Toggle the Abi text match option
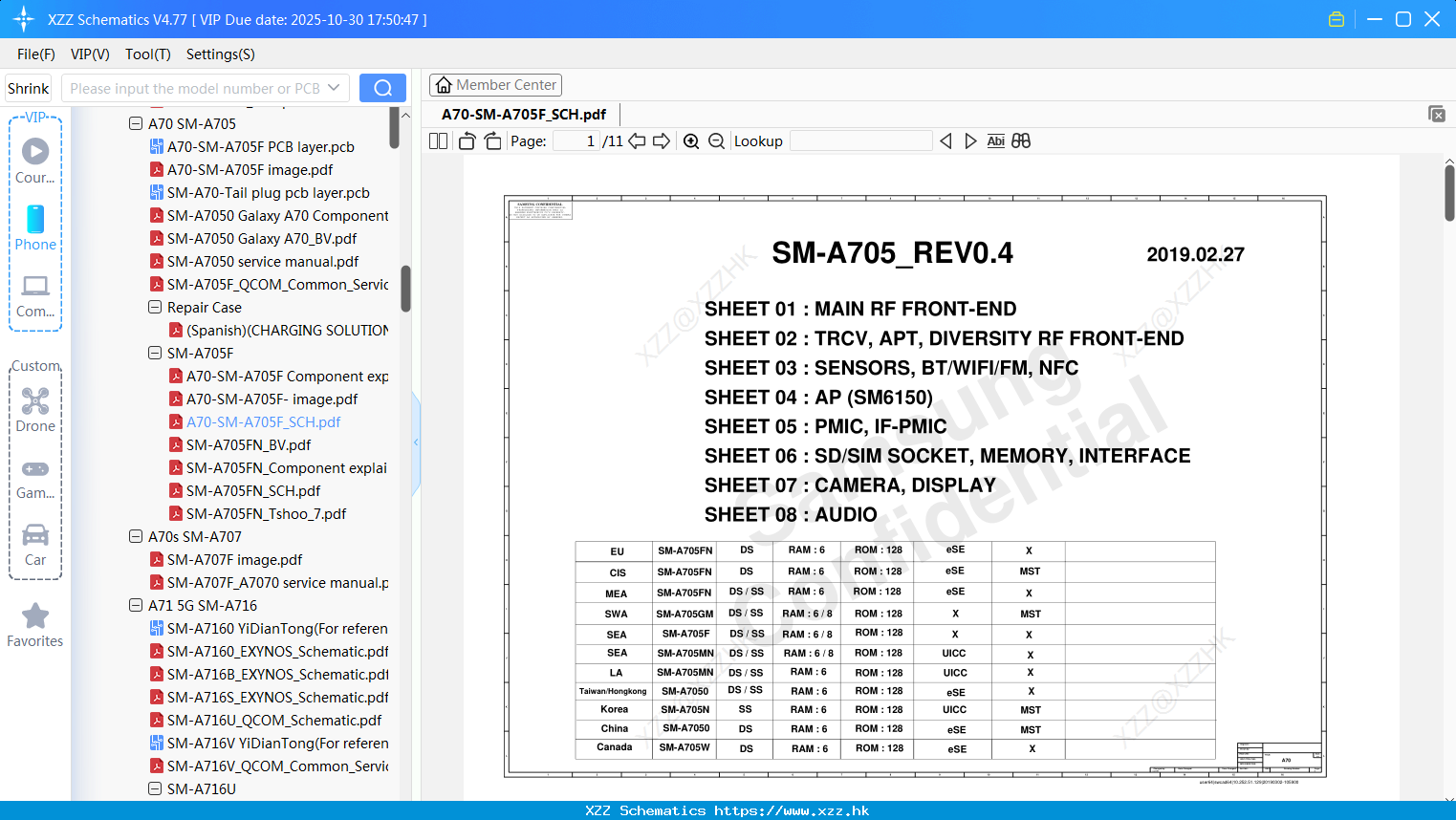Screen dimensions: 1456x820 coord(995,140)
